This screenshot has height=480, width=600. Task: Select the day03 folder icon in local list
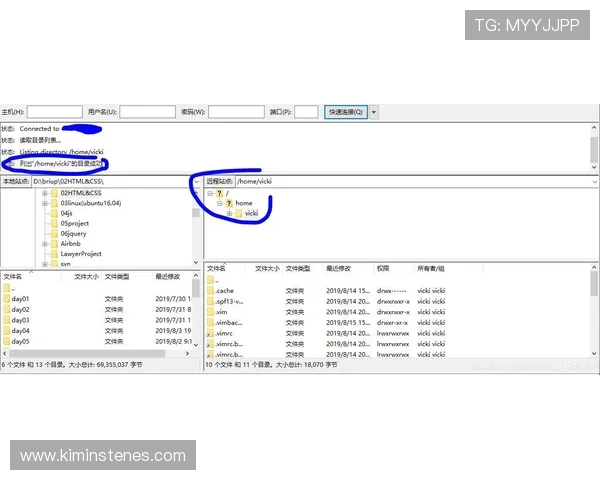[x=7, y=320]
